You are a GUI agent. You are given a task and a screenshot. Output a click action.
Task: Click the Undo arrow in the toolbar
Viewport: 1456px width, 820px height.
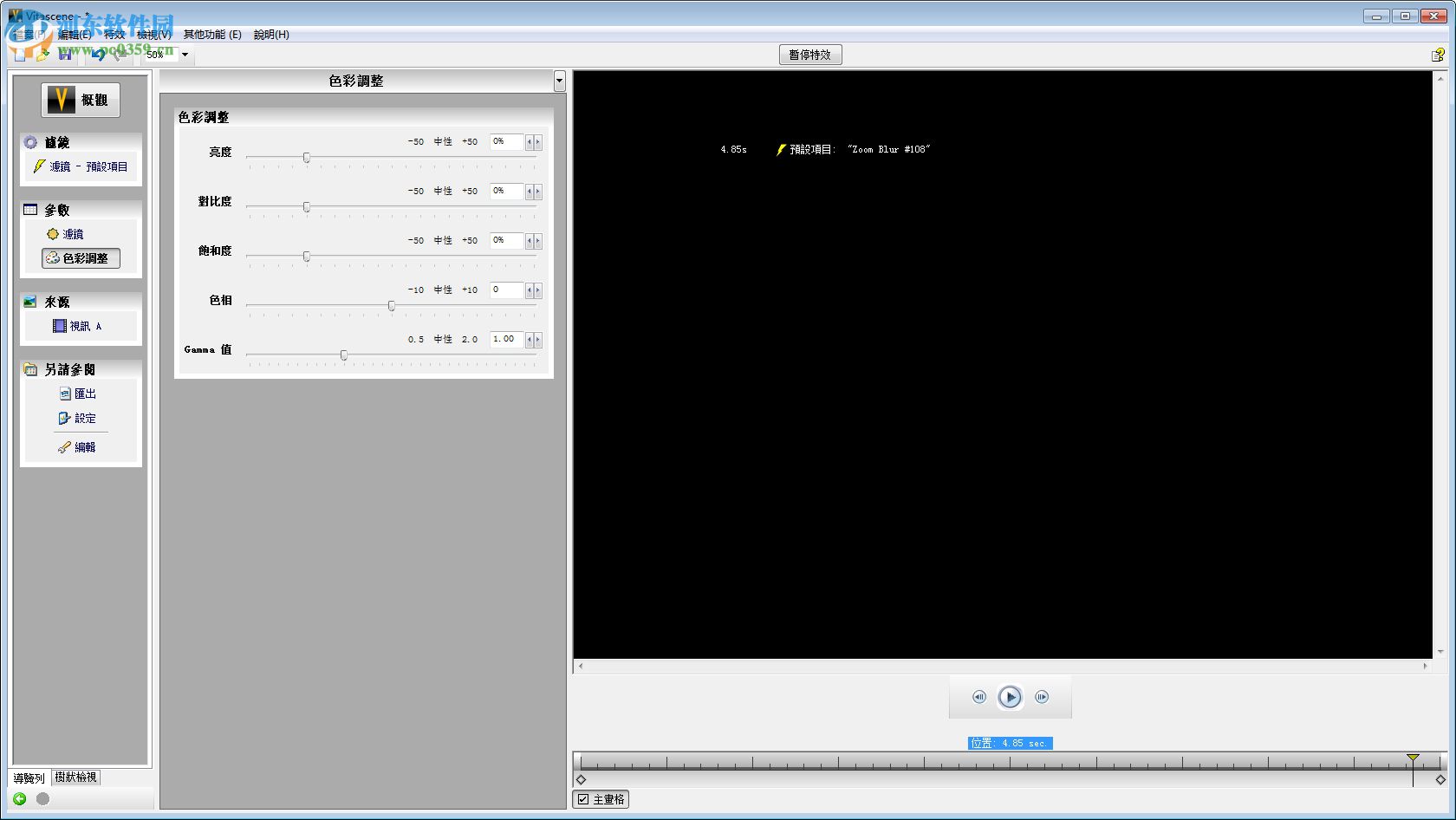point(96,55)
